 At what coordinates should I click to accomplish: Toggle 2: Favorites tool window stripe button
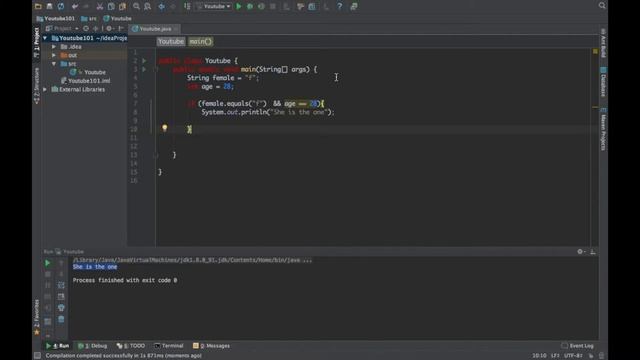coord(36,318)
